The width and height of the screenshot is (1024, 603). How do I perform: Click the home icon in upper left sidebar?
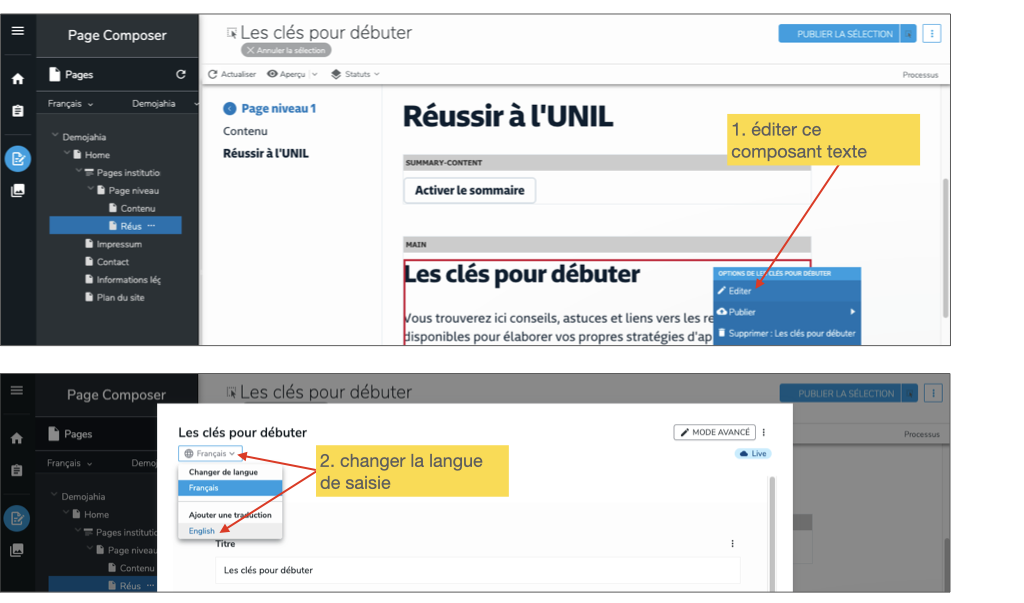pyautogui.click(x=17, y=79)
